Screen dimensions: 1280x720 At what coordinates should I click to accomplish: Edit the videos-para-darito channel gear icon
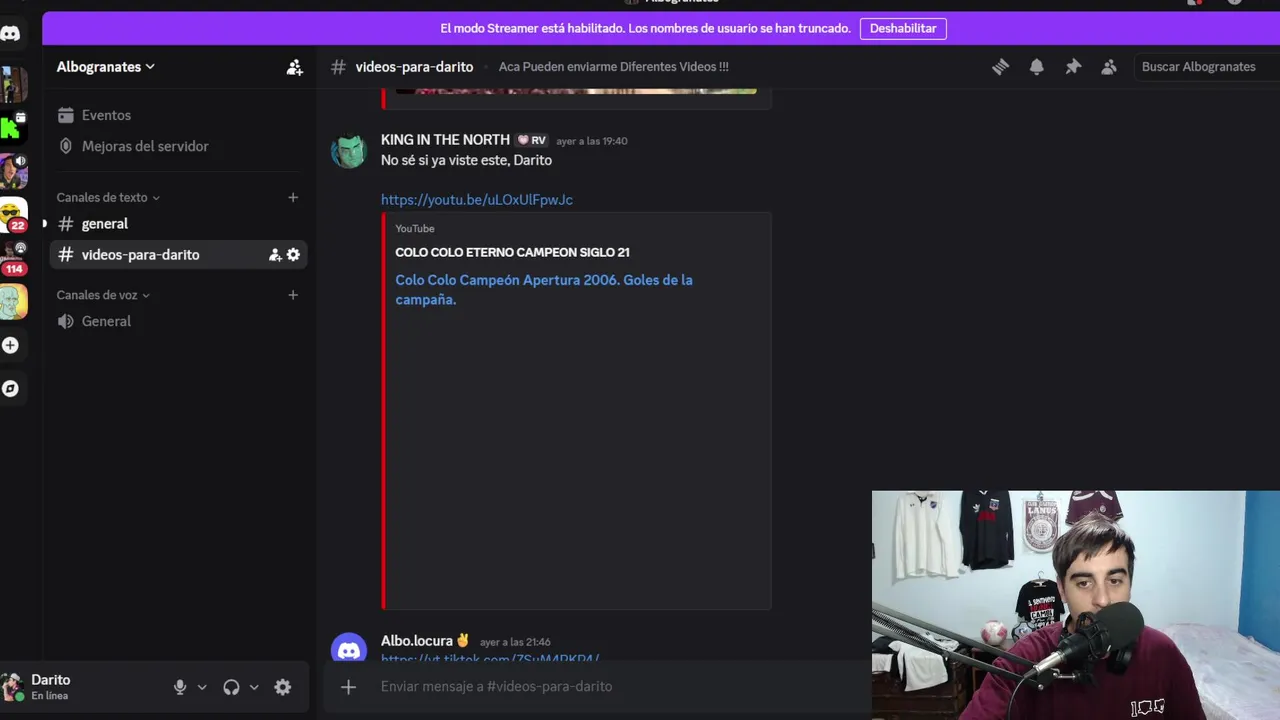point(293,255)
